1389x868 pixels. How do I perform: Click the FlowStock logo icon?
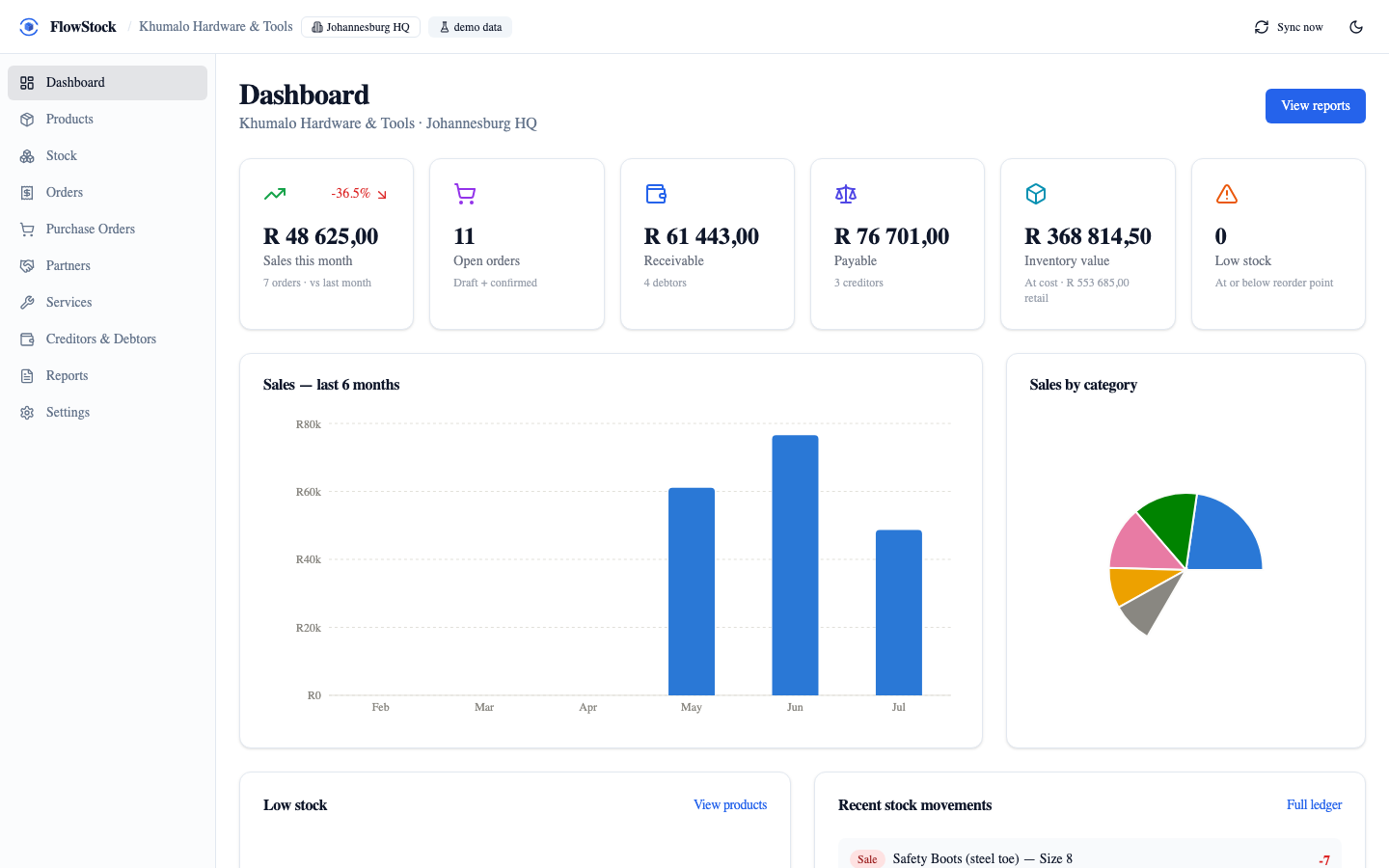tap(29, 27)
